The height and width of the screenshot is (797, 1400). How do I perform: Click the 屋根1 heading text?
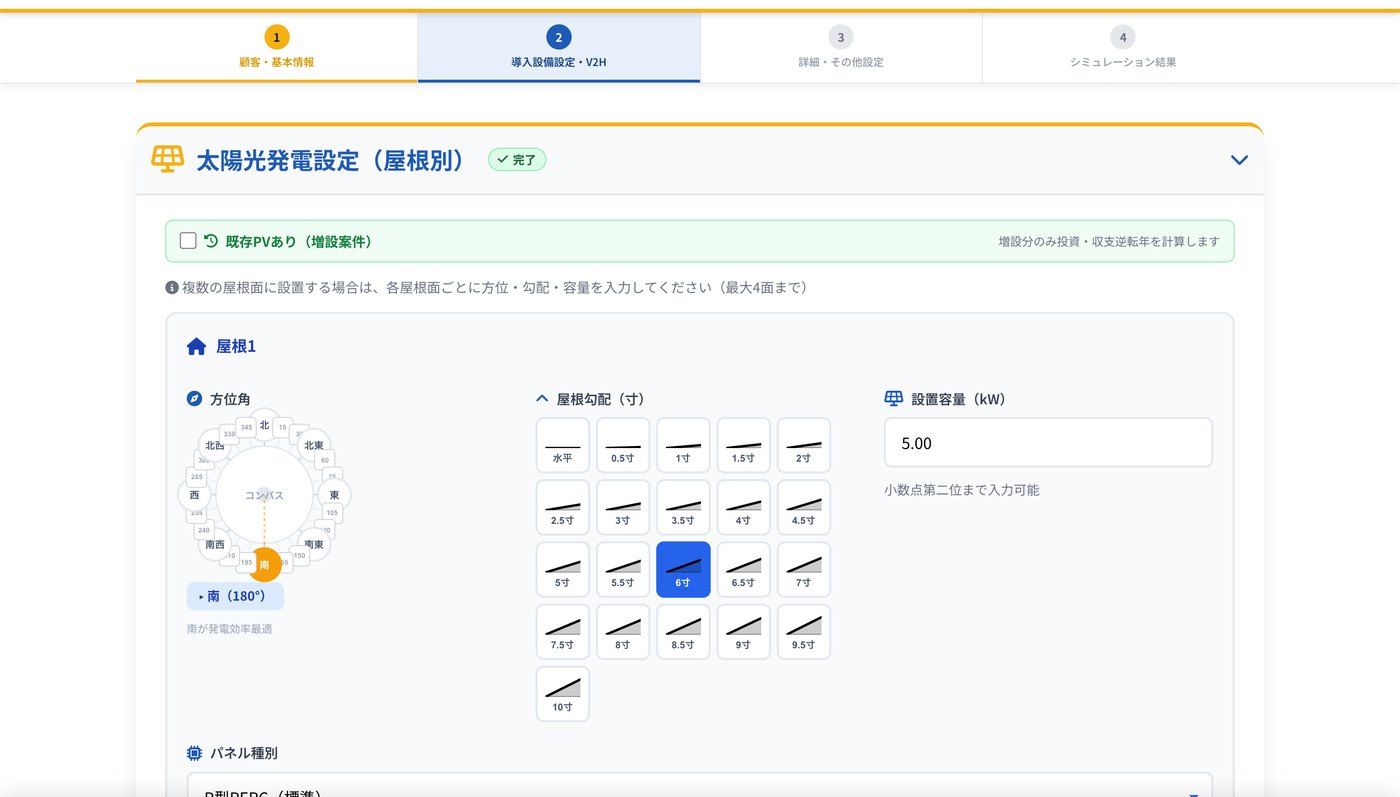point(236,347)
